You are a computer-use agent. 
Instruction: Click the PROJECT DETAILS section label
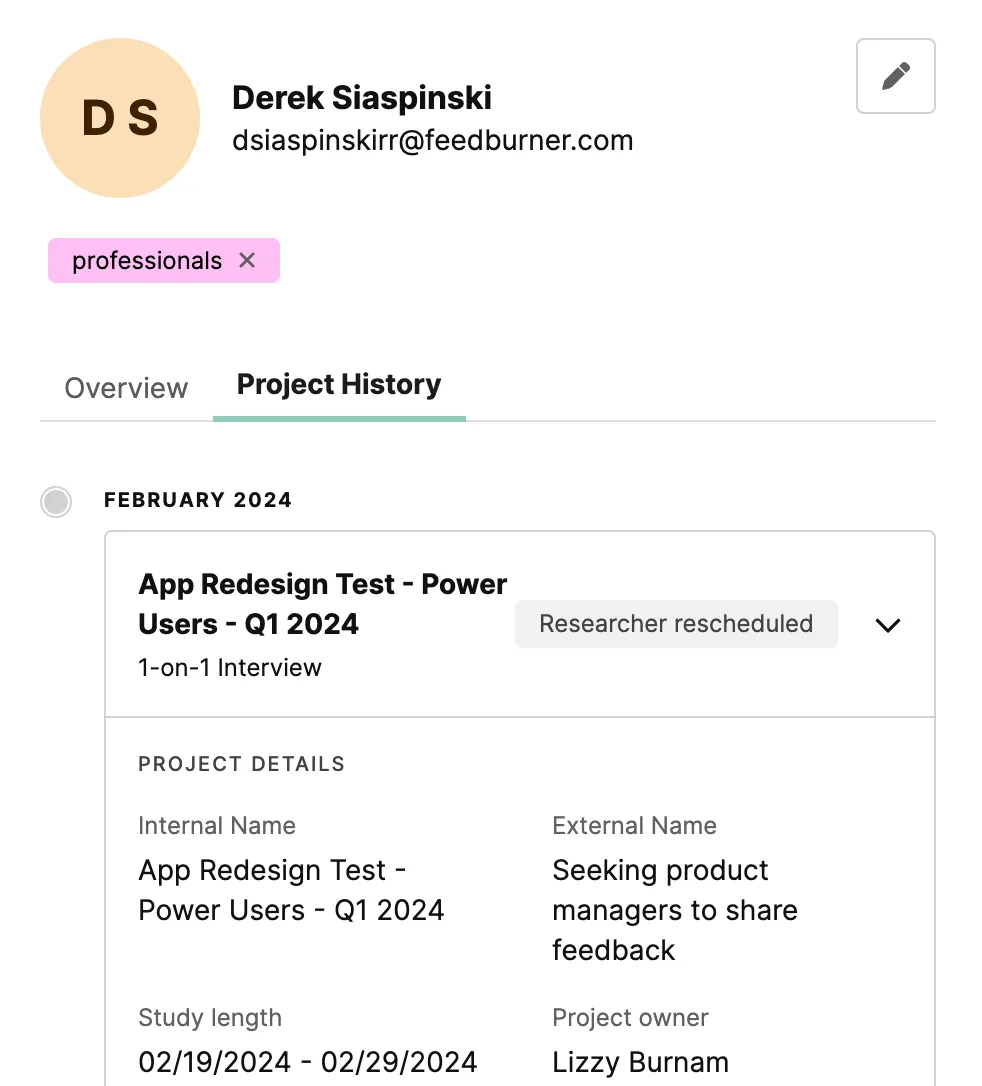coord(242,764)
